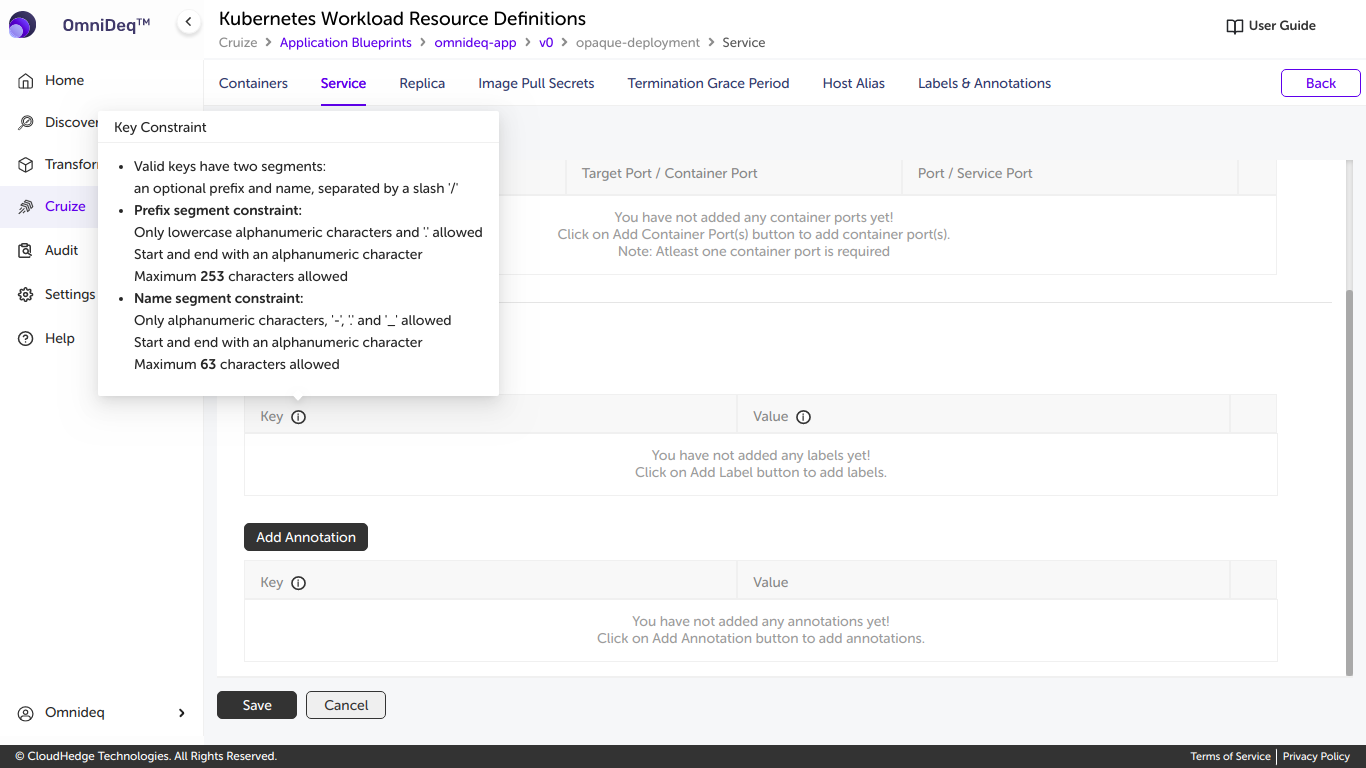
Task: Open the Home icon in the sidebar
Action: point(26,81)
